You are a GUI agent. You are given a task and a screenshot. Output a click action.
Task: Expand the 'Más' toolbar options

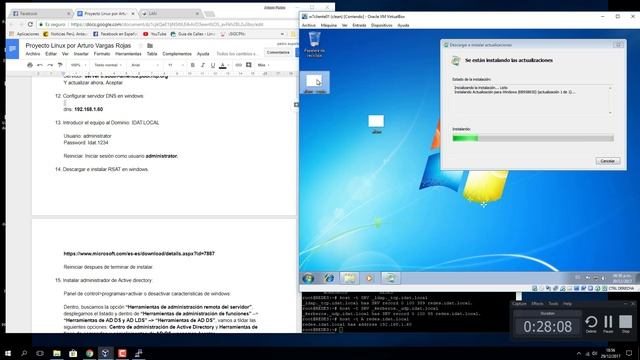point(263,65)
